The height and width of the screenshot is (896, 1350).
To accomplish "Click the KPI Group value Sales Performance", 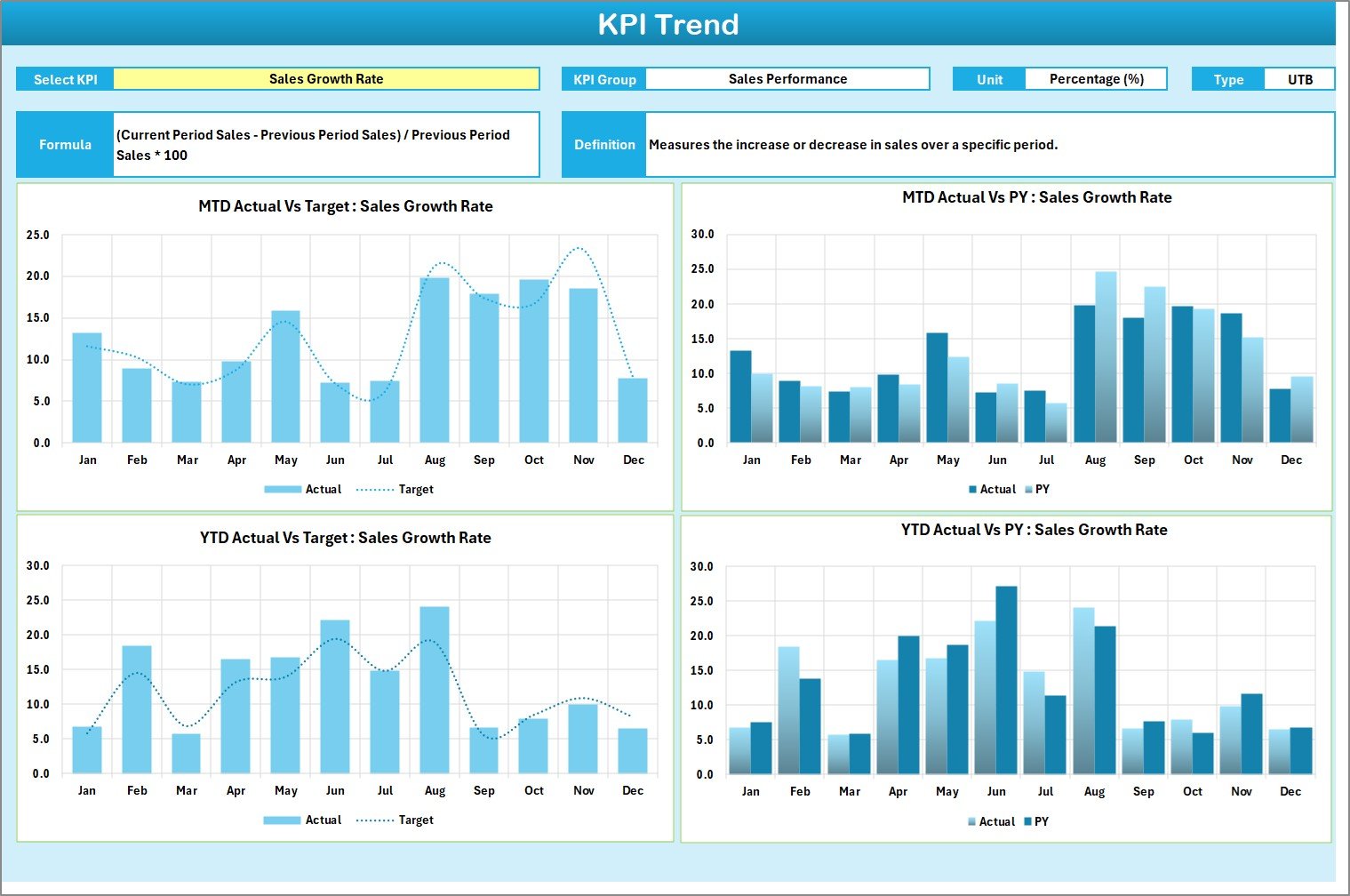I will click(x=787, y=79).
